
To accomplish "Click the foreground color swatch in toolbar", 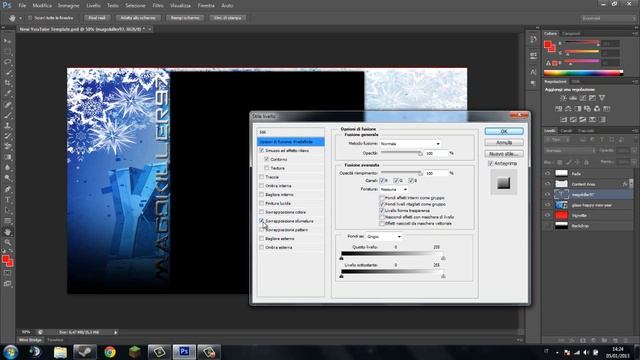I will click(6, 260).
